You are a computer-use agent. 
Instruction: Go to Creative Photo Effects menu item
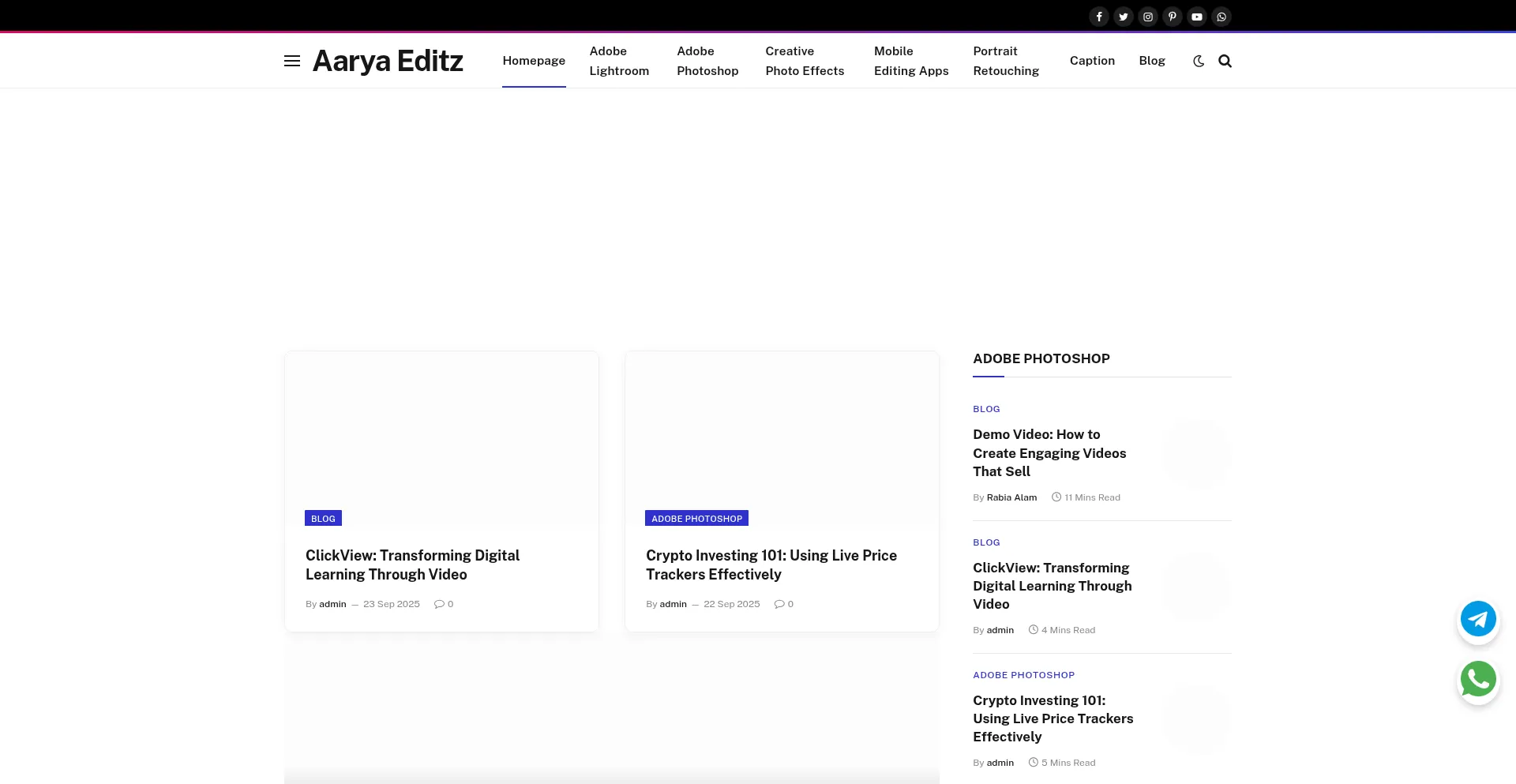point(805,61)
